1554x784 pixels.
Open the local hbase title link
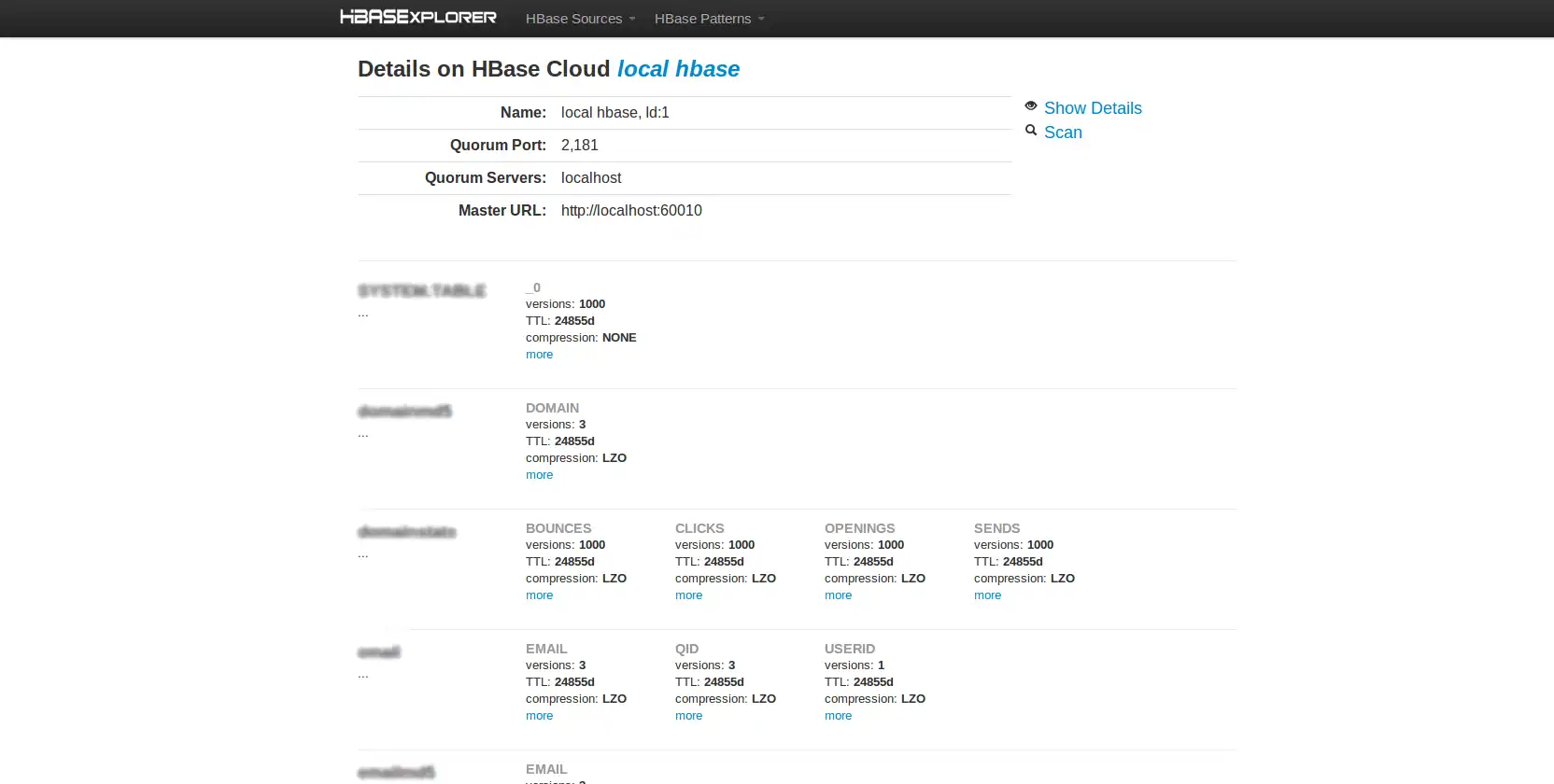678,69
